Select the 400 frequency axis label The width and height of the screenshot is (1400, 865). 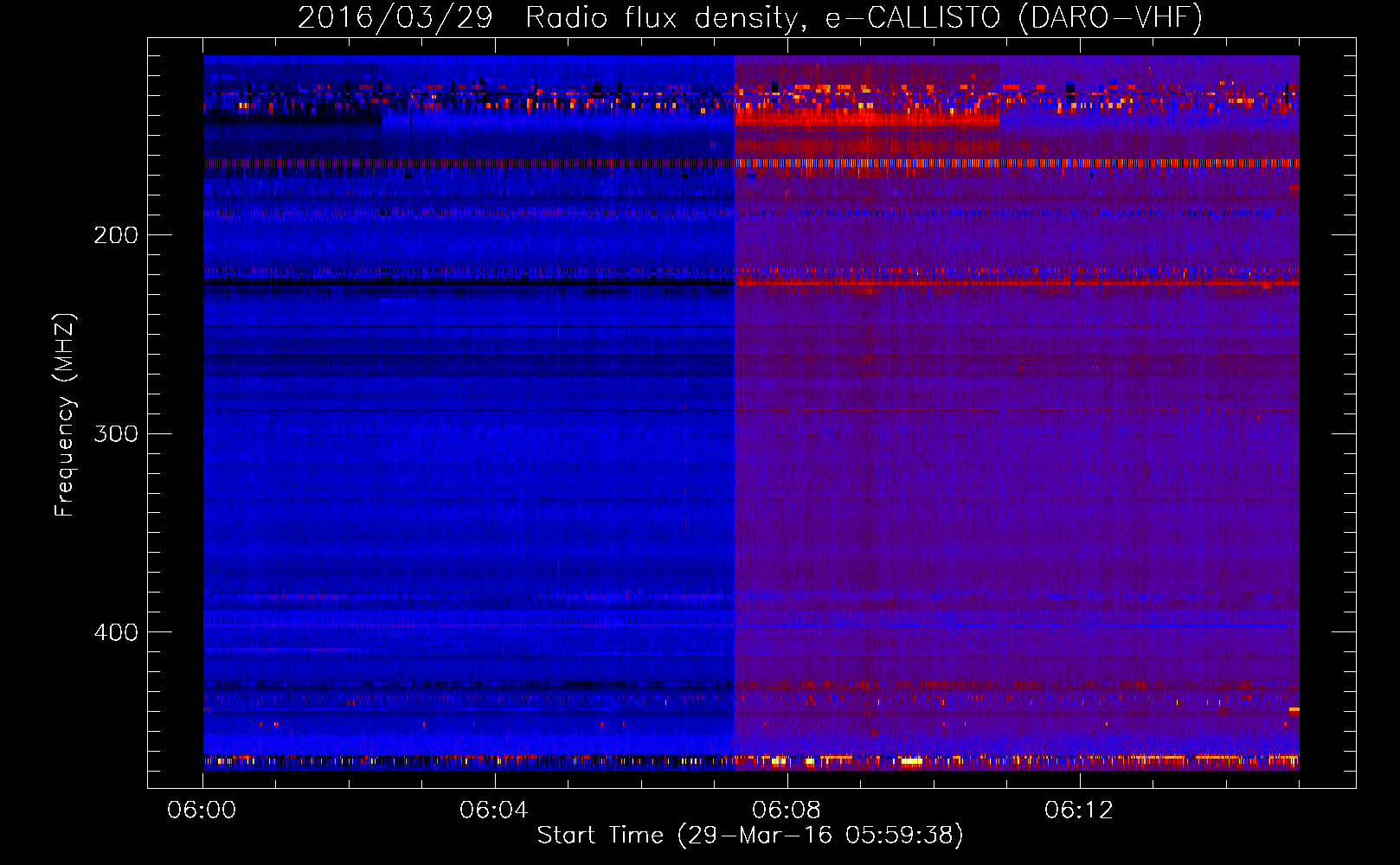(x=116, y=632)
